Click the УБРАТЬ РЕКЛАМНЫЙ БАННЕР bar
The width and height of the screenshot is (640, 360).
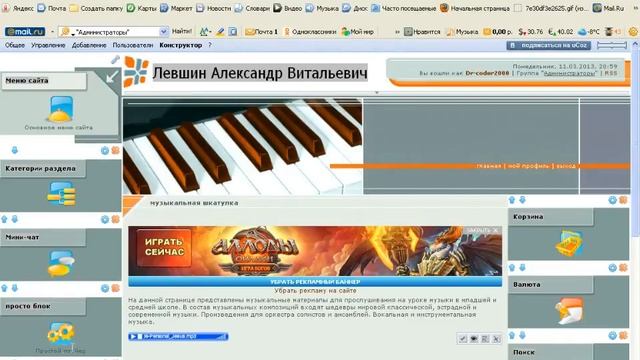[x=315, y=282]
